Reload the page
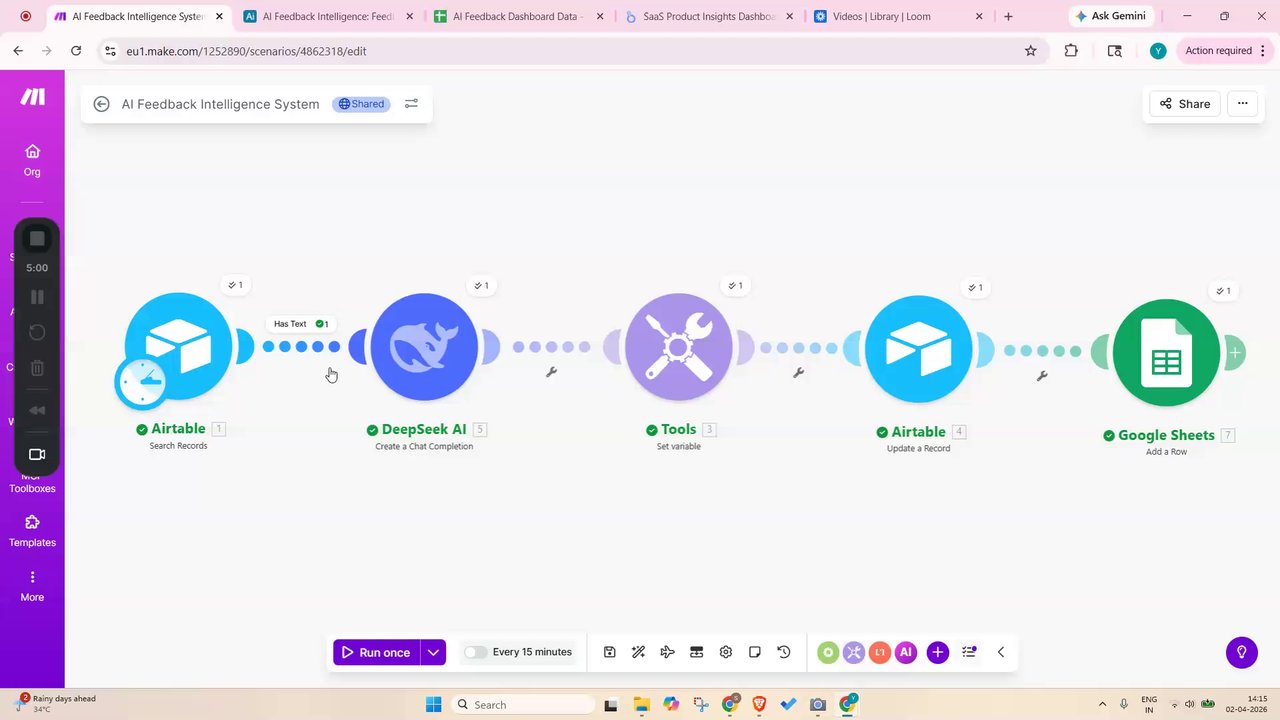The image size is (1280, 720). pyautogui.click(x=76, y=51)
